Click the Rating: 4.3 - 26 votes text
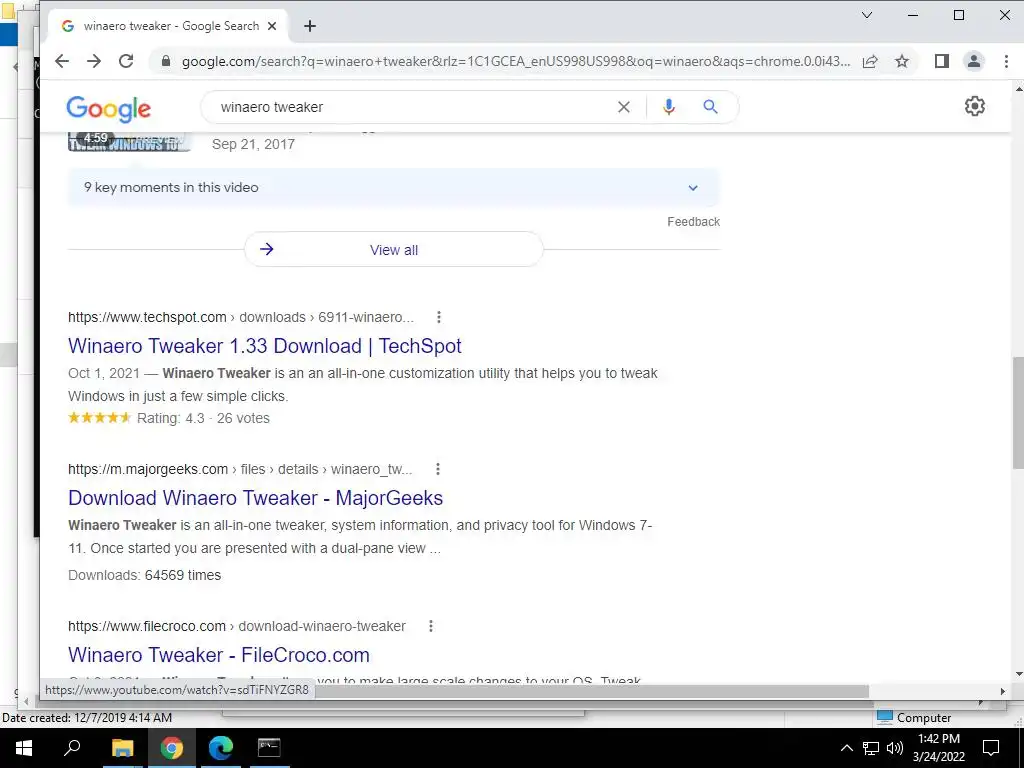1024x768 pixels. [203, 418]
